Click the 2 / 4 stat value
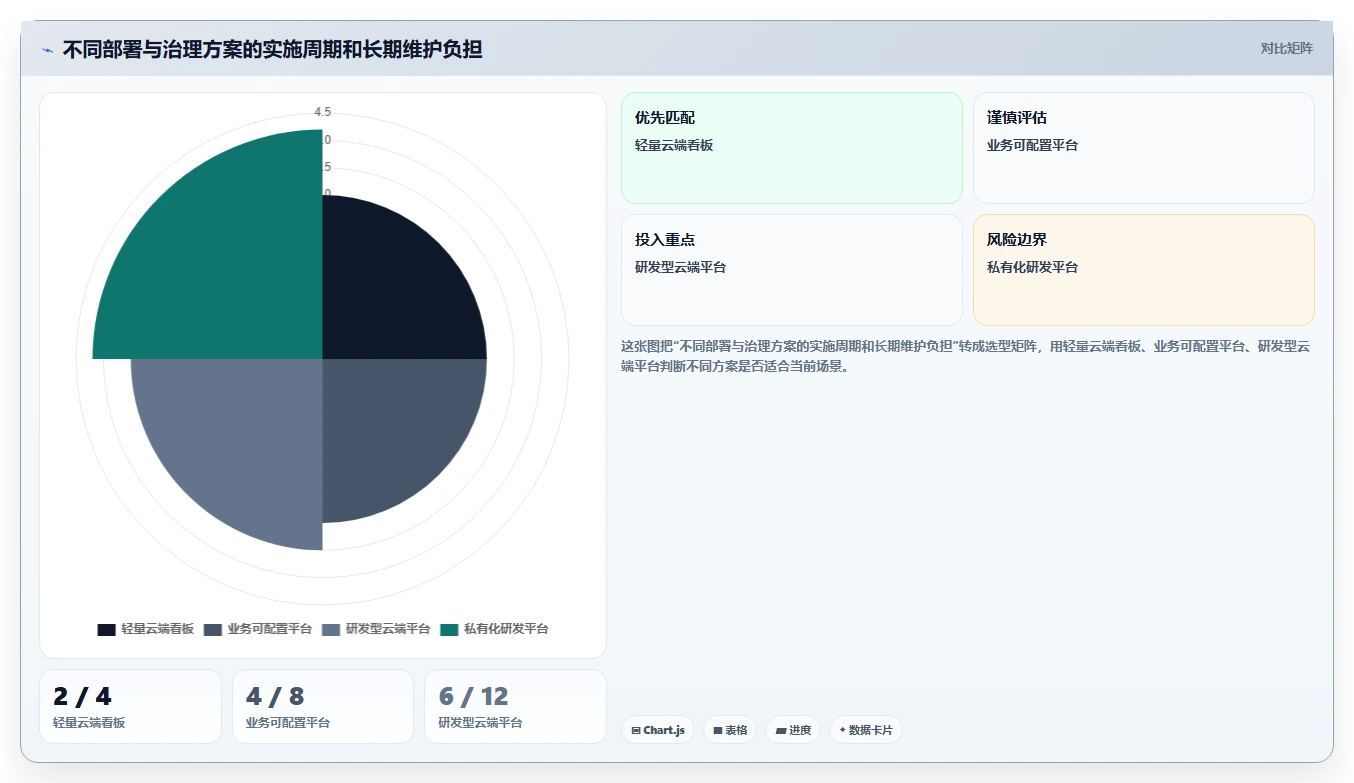The height and width of the screenshot is (783, 1354). 82,697
